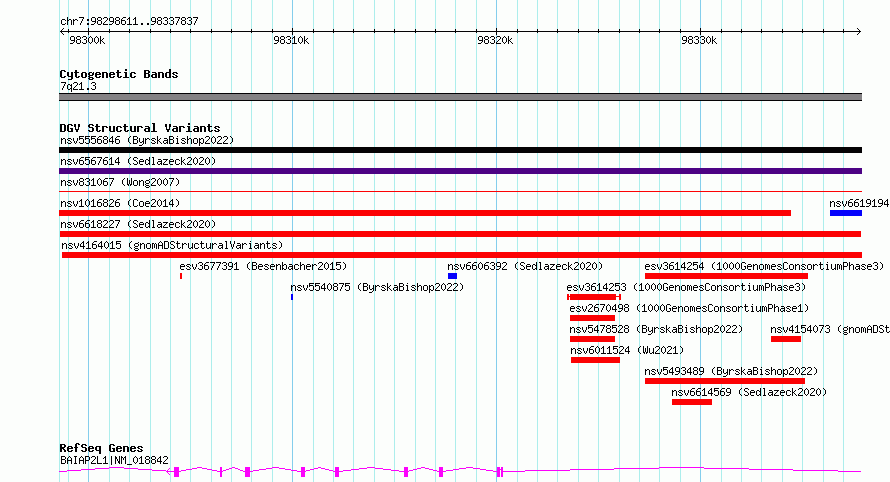Click the black nsv5556846 variant bar
Image resolution: width=890 pixels, height=482 pixels.
[x=460, y=150]
